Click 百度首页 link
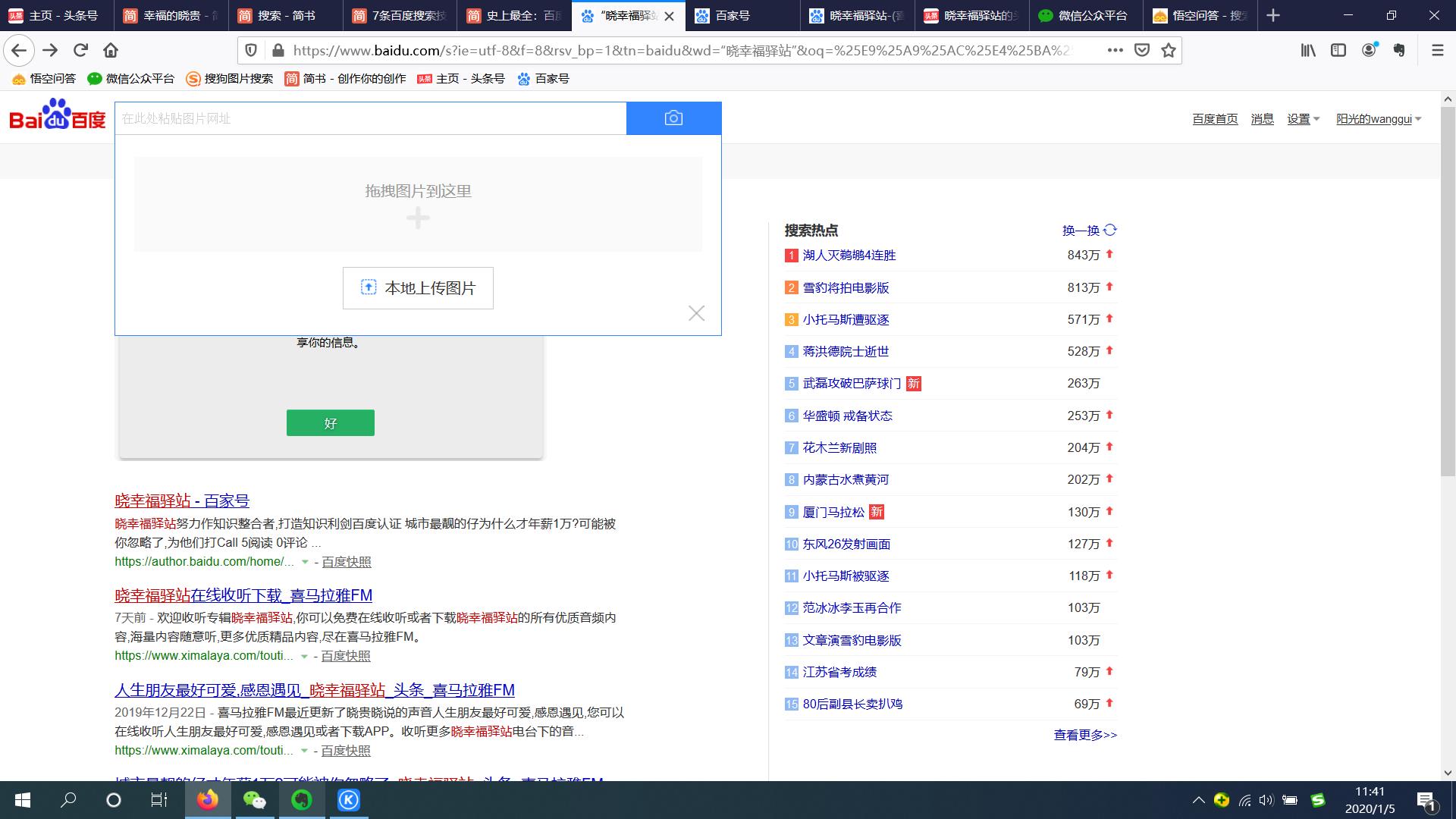The width and height of the screenshot is (1456, 819). pyautogui.click(x=1215, y=119)
